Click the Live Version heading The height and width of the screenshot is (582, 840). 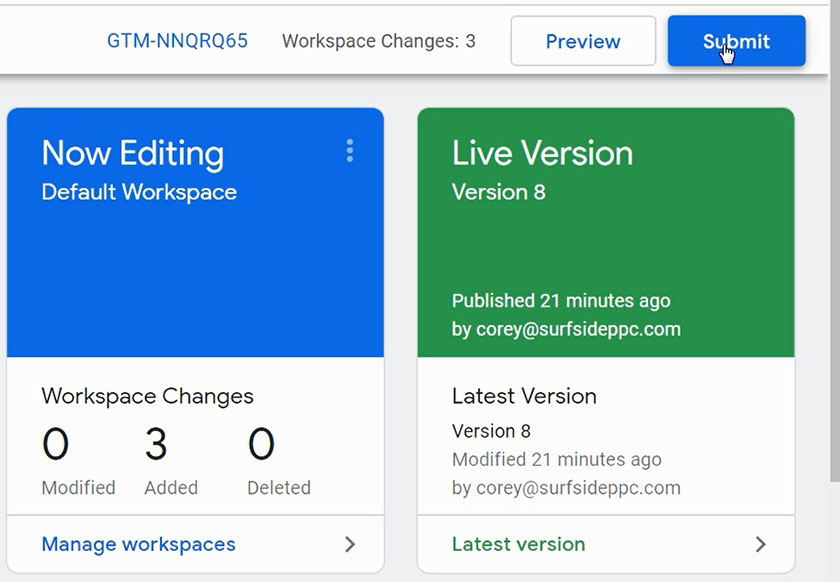pyautogui.click(x=542, y=154)
